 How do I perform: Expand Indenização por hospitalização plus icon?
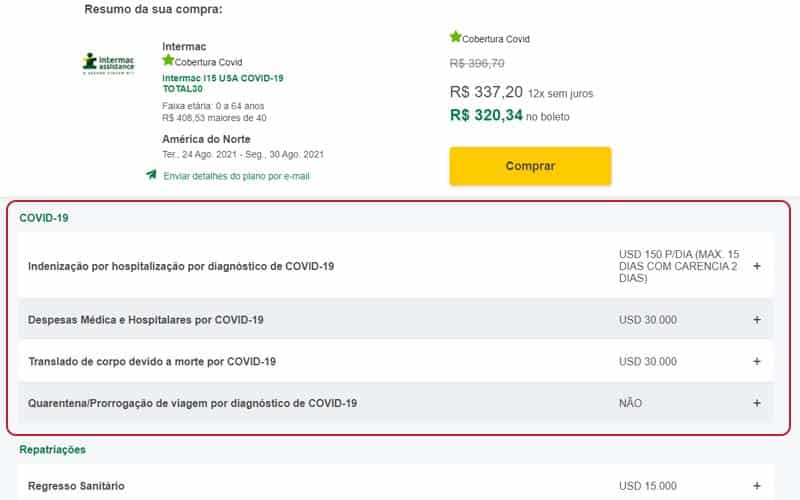(757, 266)
